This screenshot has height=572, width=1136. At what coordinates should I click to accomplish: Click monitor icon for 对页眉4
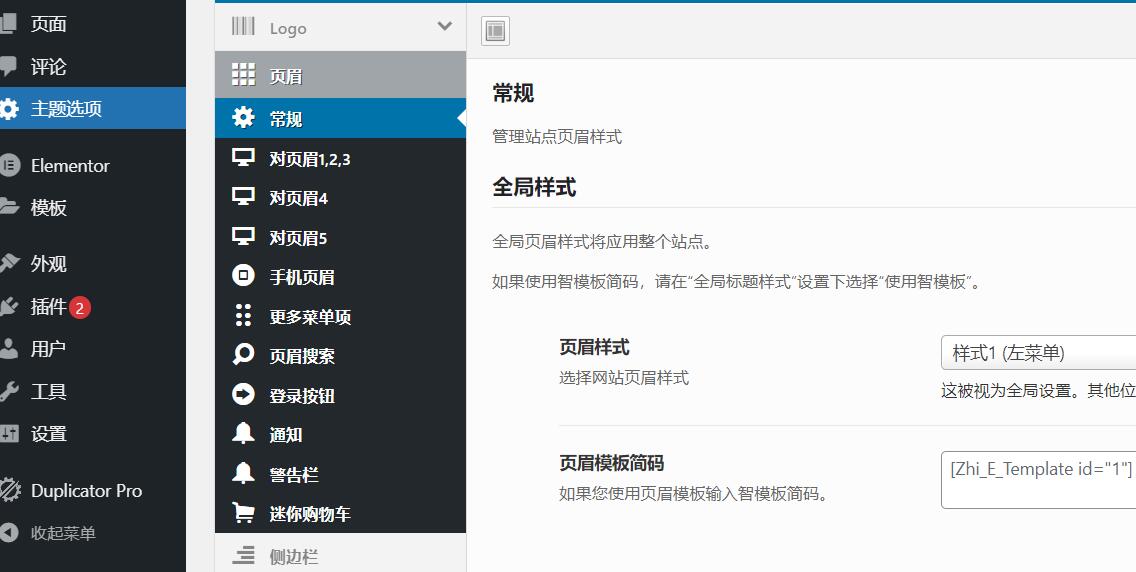click(x=243, y=196)
